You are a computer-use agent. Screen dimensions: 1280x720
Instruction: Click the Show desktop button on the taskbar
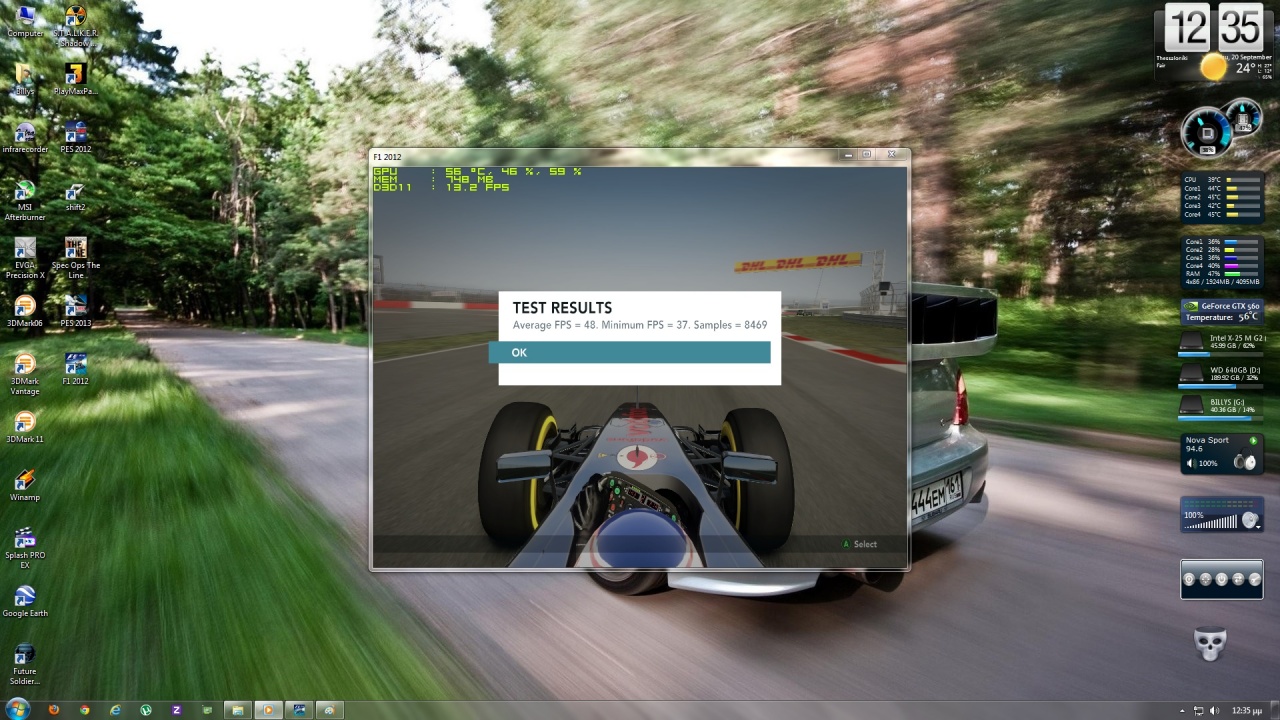tap(1274, 710)
